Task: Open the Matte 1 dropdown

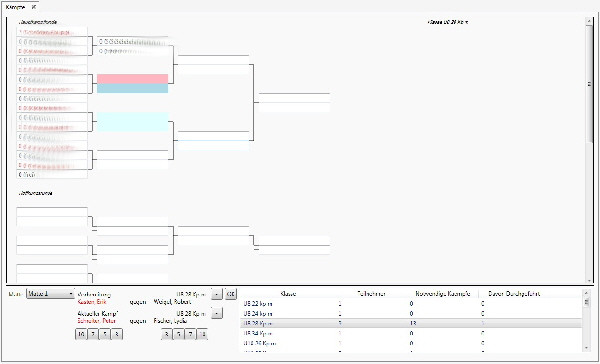Action: click(50, 294)
